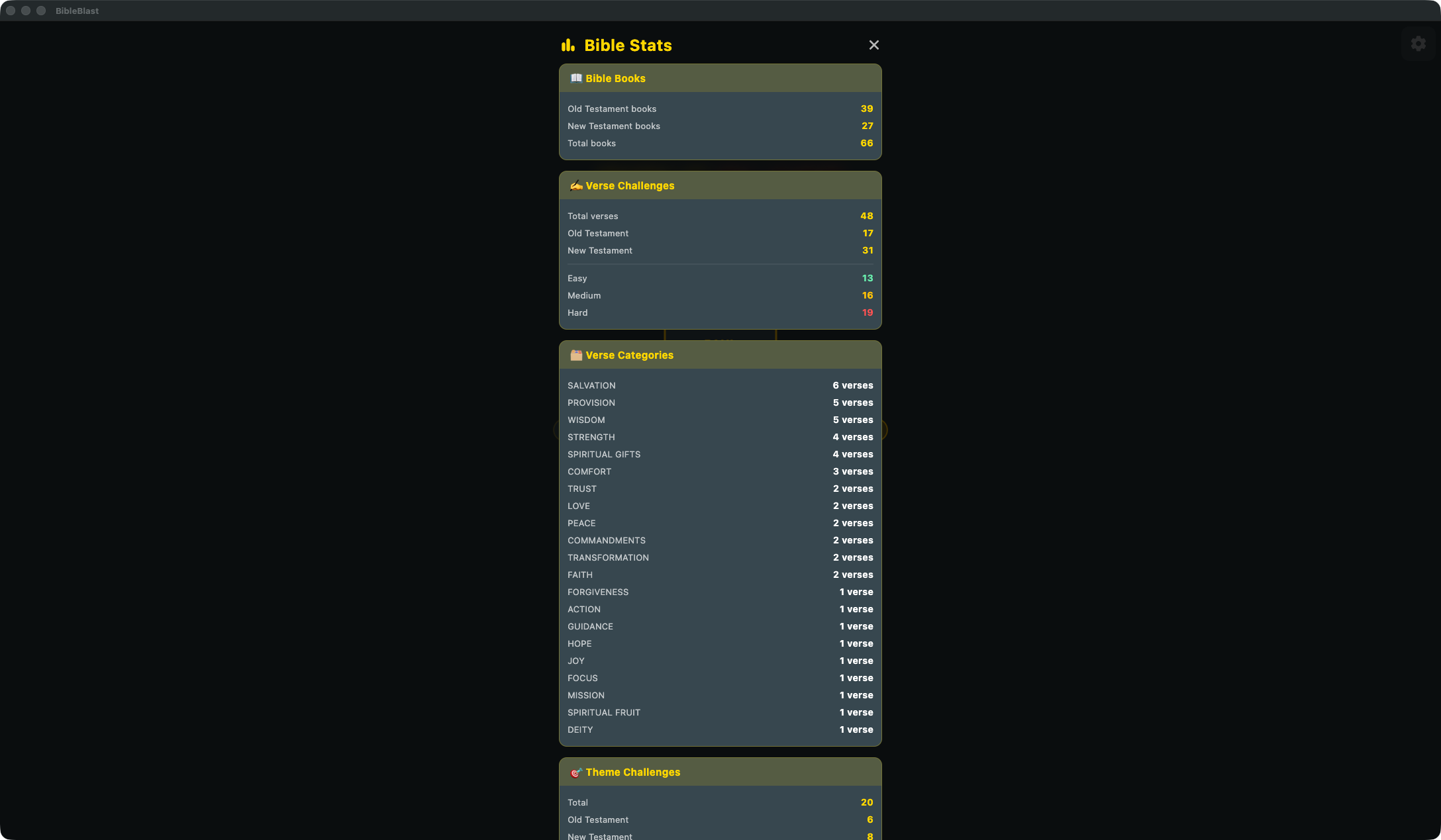The image size is (1441, 840).
Task: Click the open book icon in Bible Books header
Action: pyautogui.click(x=575, y=77)
